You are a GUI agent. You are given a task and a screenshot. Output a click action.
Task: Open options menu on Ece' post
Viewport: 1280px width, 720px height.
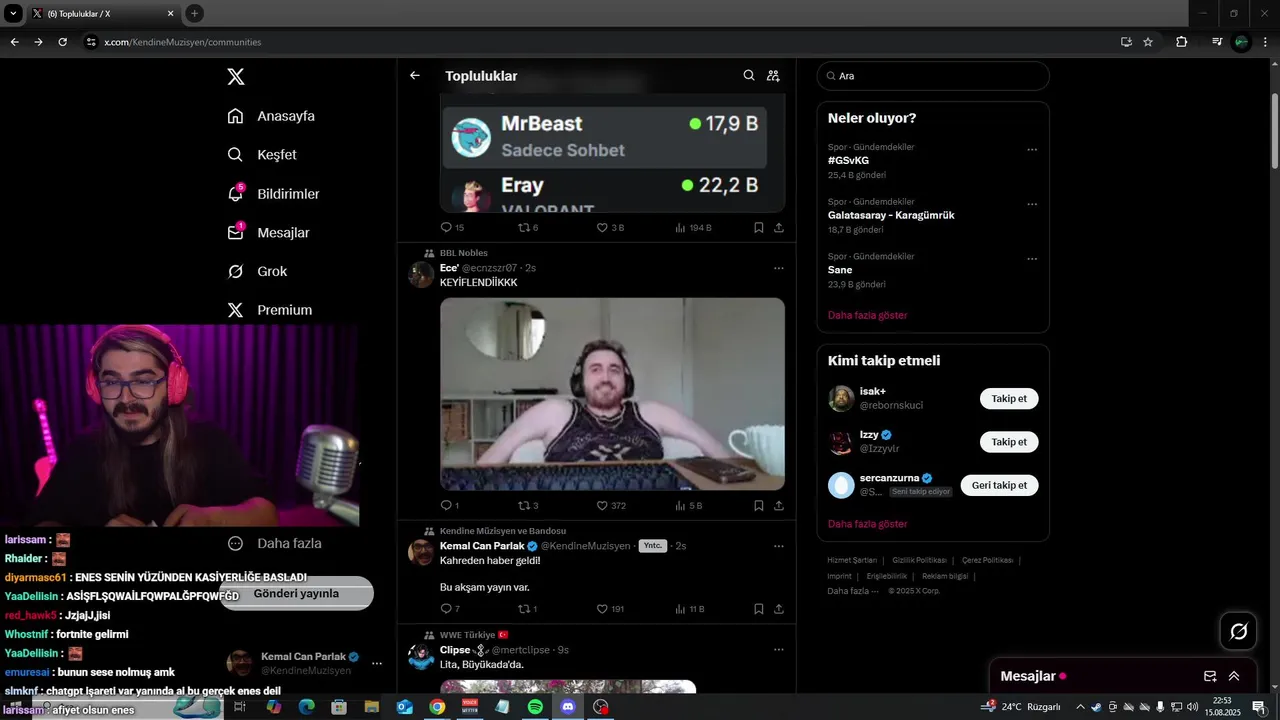[779, 268]
